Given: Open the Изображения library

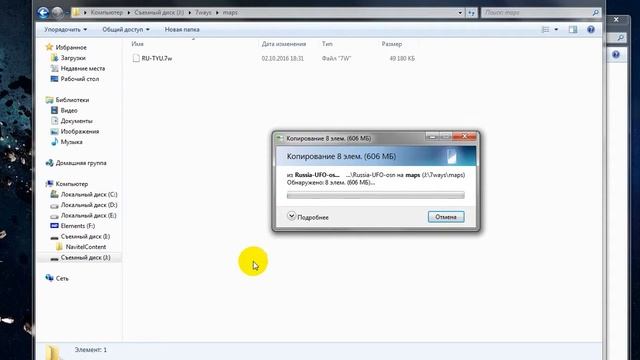Looking at the screenshot, I should (80, 131).
